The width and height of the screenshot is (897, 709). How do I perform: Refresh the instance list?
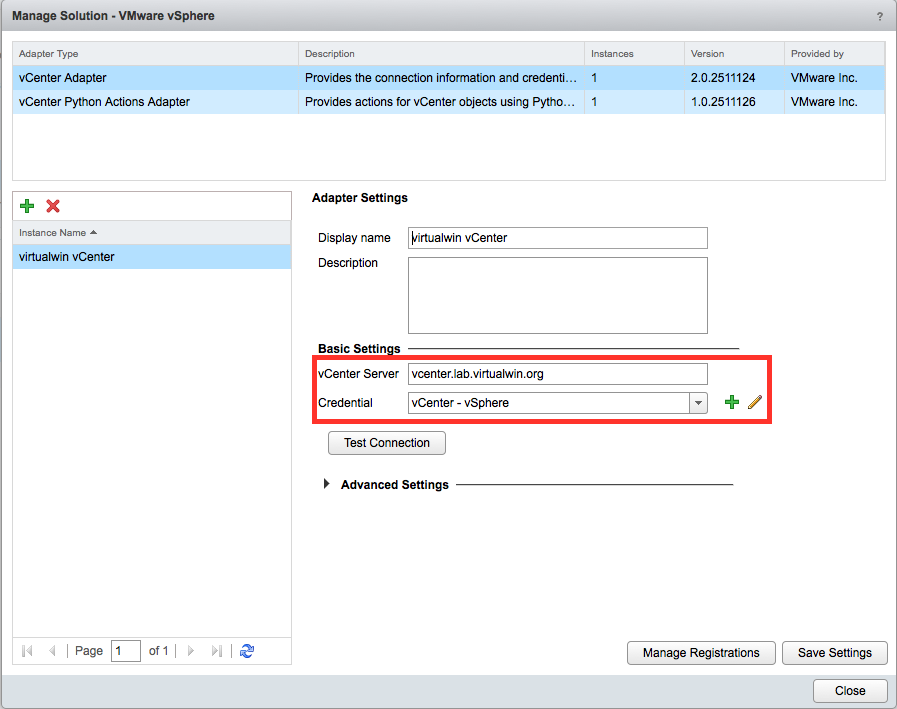click(x=247, y=651)
